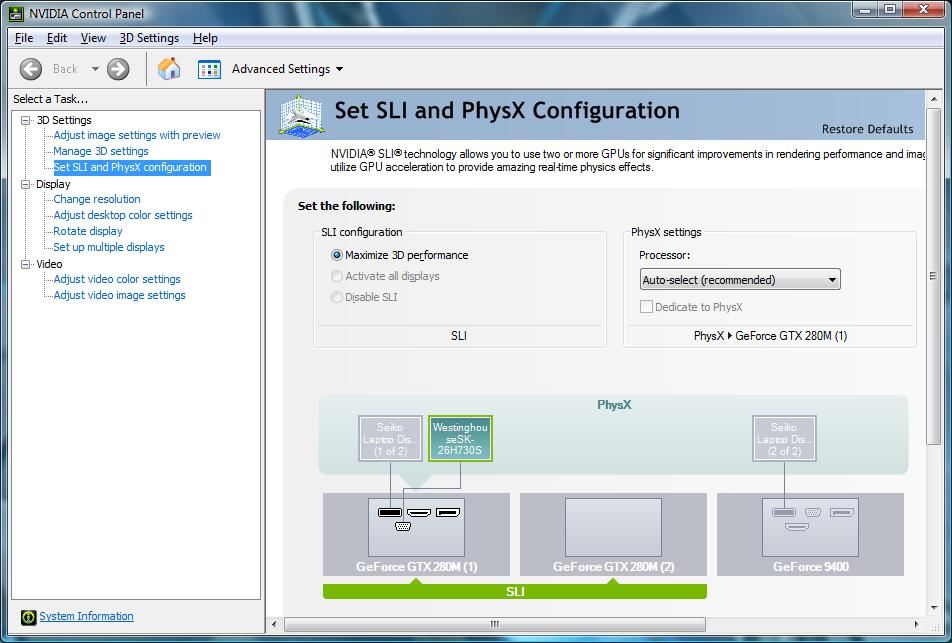The width and height of the screenshot is (952, 643).
Task: Open Manage 3D settings task
Action: tap(101, 151)
